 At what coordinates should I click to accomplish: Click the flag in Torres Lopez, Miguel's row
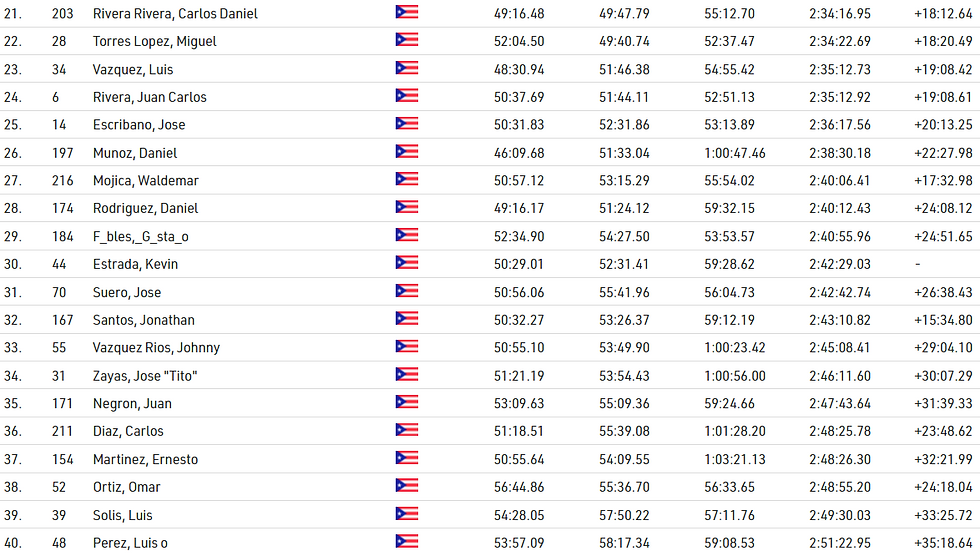406,41
